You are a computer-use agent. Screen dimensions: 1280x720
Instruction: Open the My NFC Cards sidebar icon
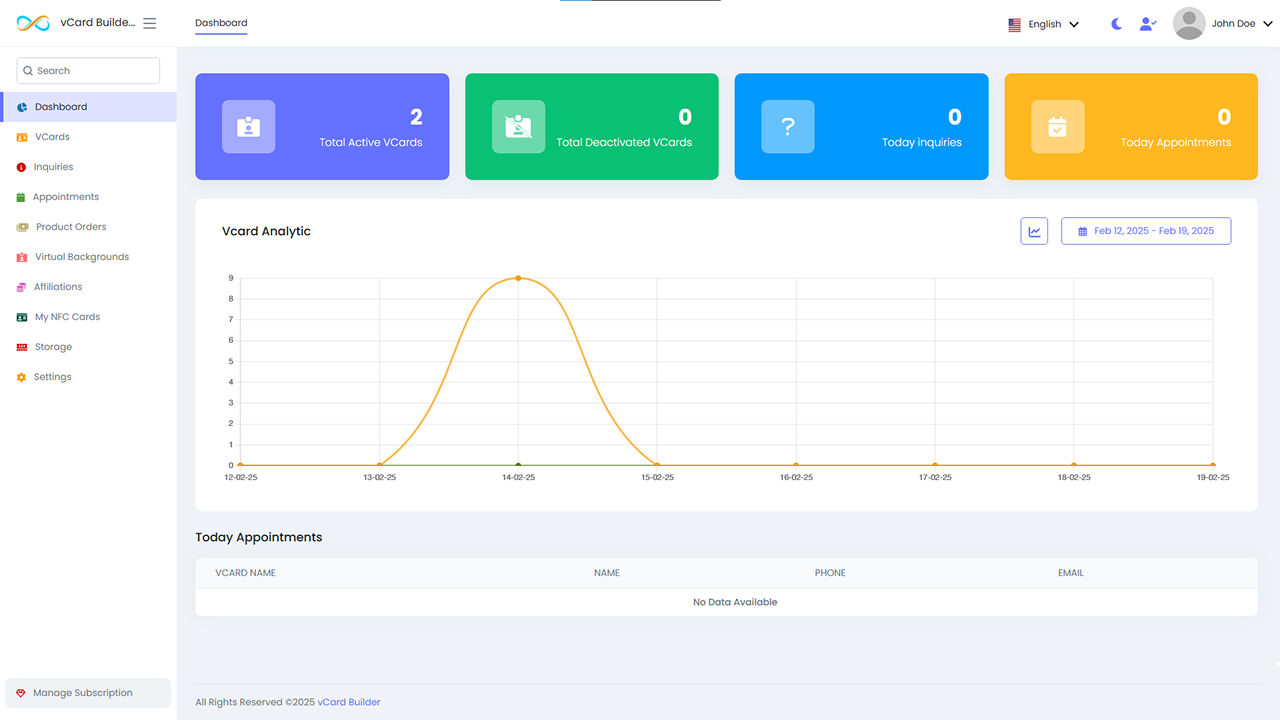click(22, 317)
